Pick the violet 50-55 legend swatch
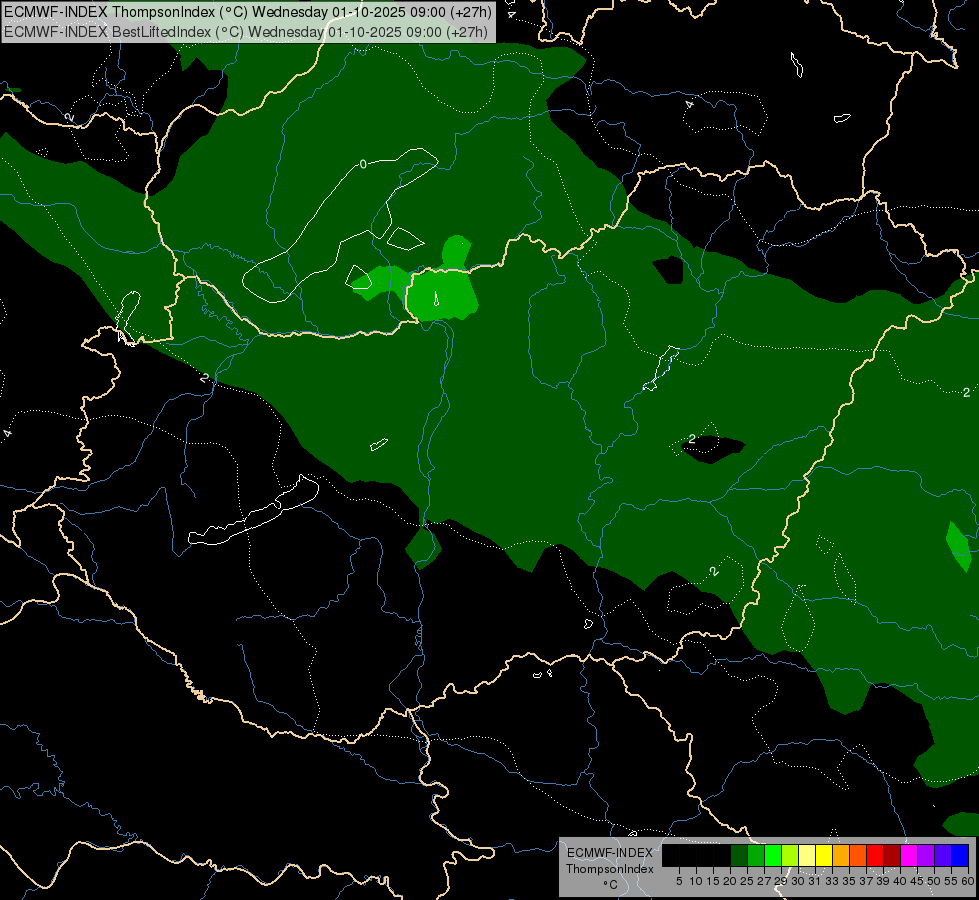This screenshot has height=900, width=979. pyautogui.click(x=943, y=855)
